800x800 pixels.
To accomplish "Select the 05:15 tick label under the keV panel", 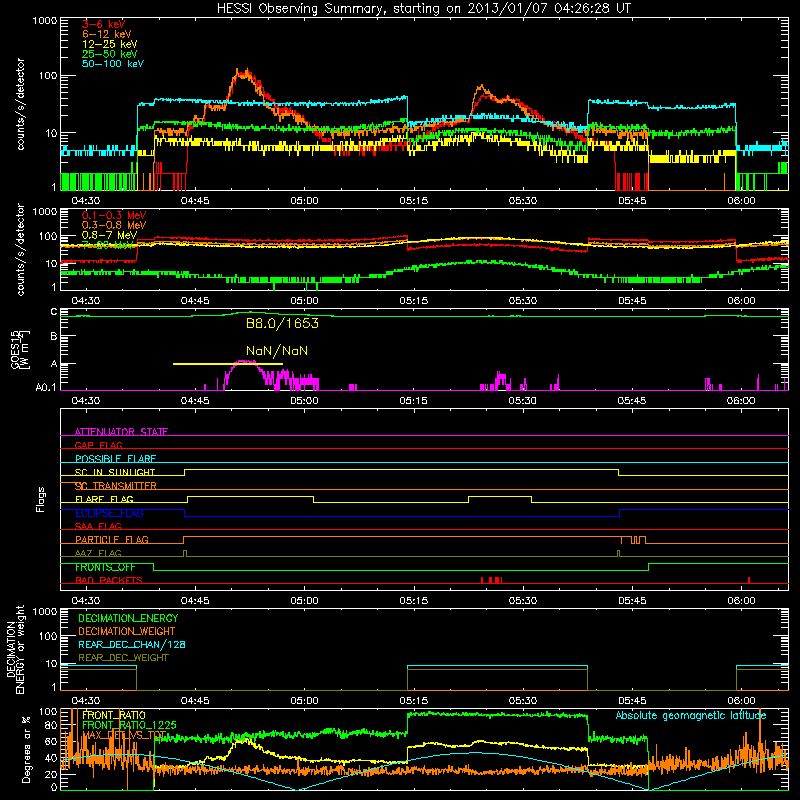I will (413, 201).
